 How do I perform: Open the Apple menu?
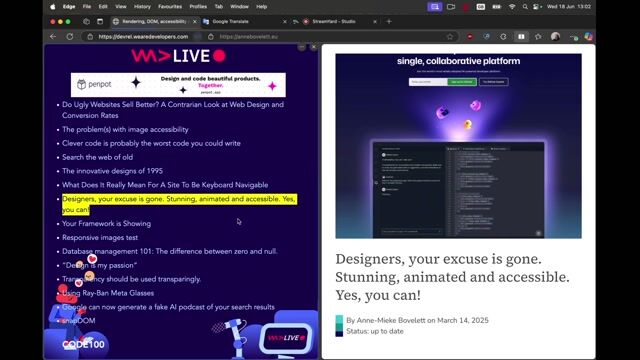53,7
